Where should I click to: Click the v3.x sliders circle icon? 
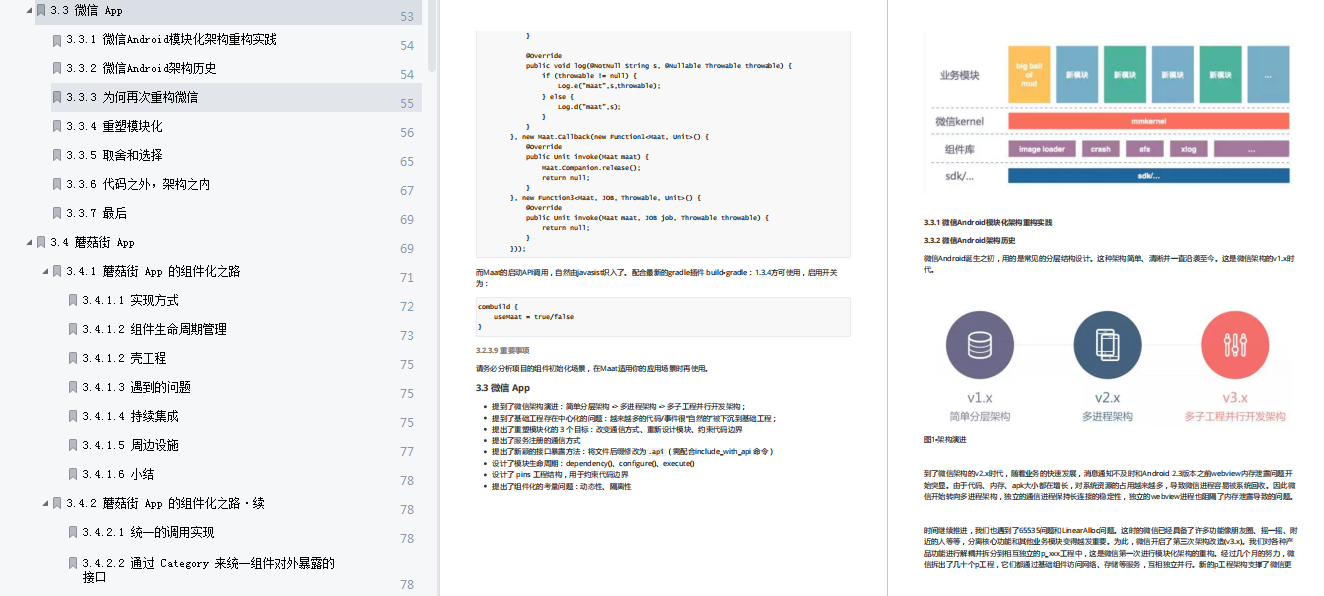[1235, 347]
